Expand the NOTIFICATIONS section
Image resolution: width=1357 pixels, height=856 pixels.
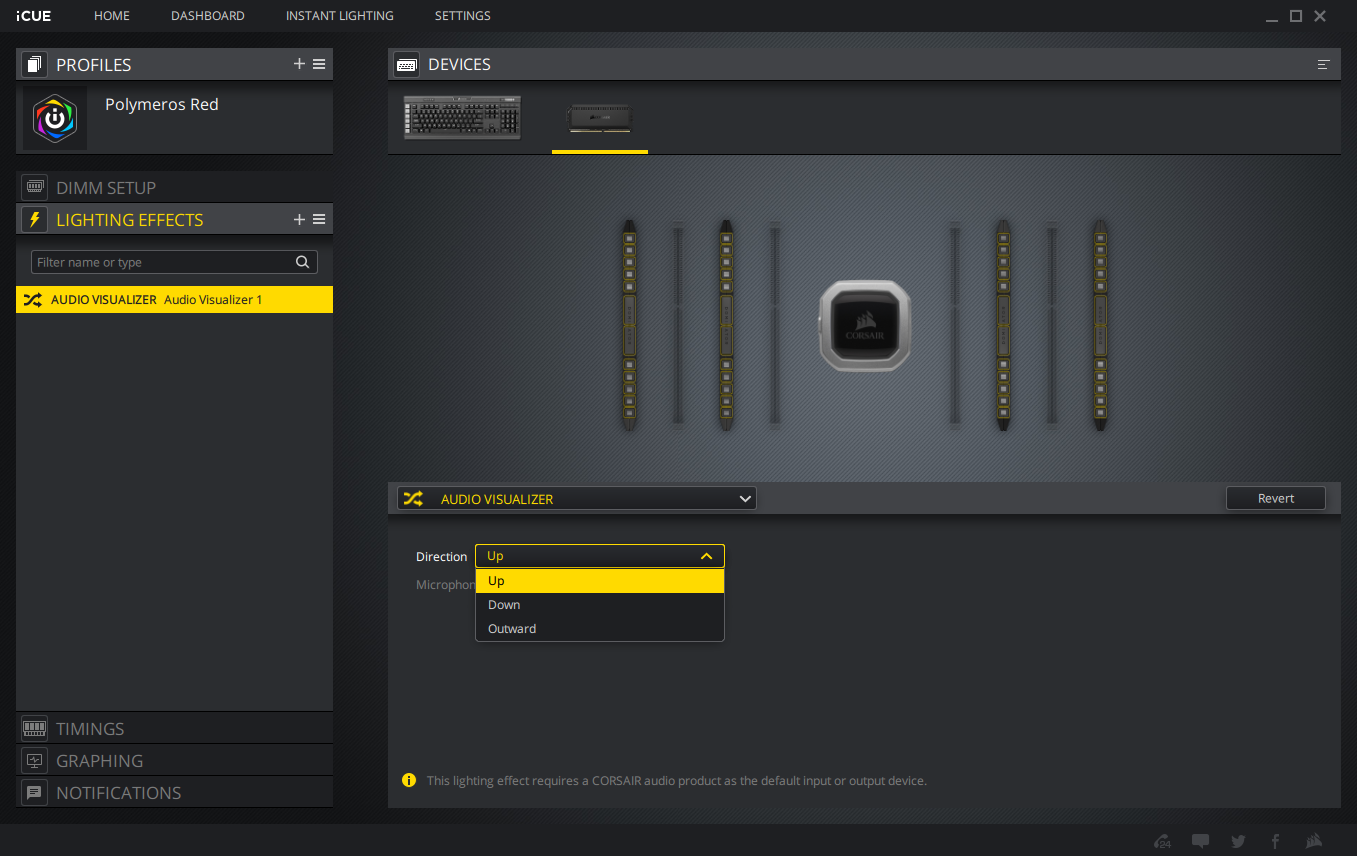point(175,793)
